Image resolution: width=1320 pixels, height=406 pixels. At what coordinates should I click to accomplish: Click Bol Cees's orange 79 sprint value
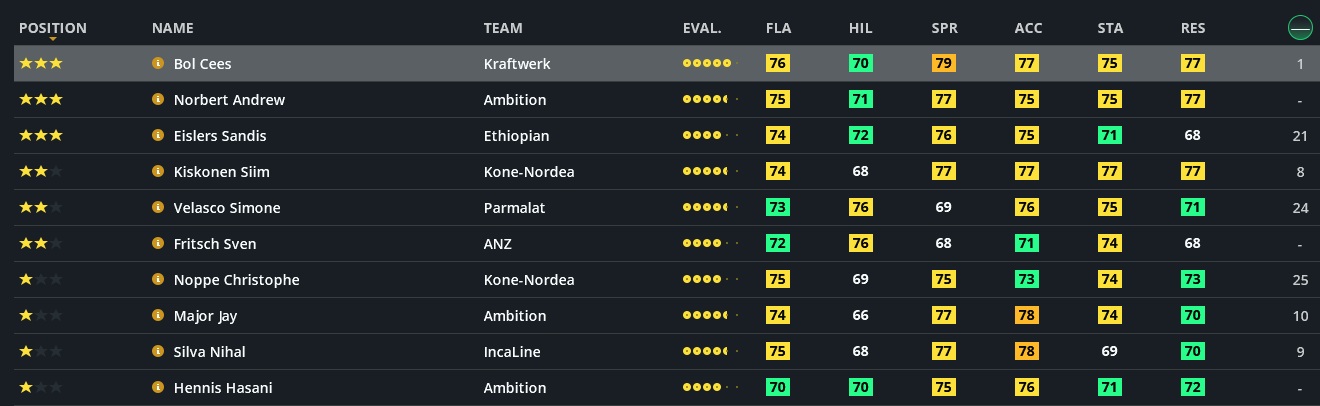[x=943, y=63]
